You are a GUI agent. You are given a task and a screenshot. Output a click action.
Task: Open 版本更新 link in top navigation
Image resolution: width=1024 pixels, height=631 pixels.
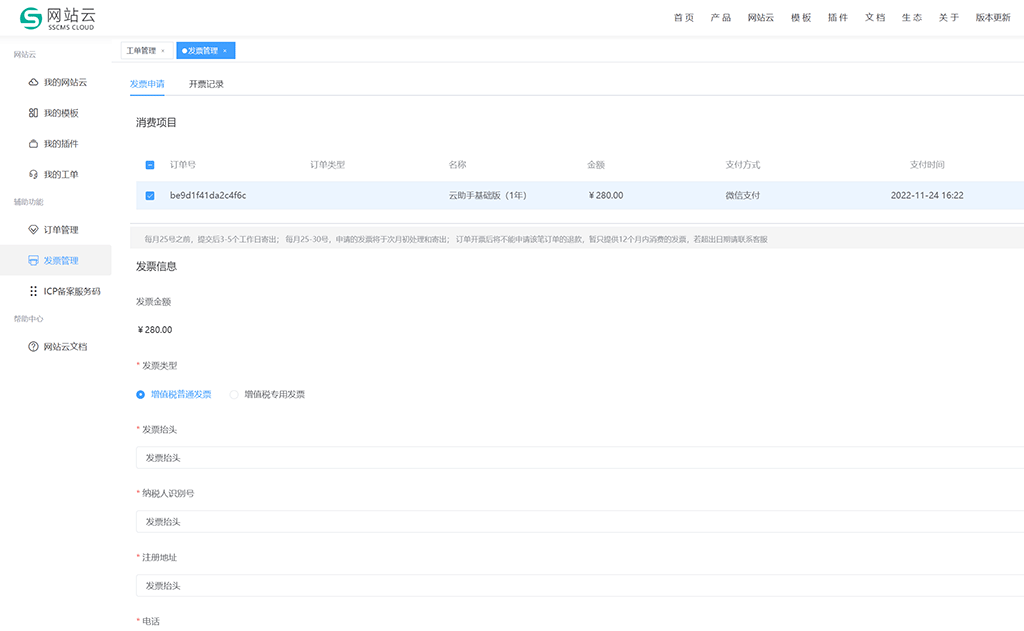pos(992,18)
